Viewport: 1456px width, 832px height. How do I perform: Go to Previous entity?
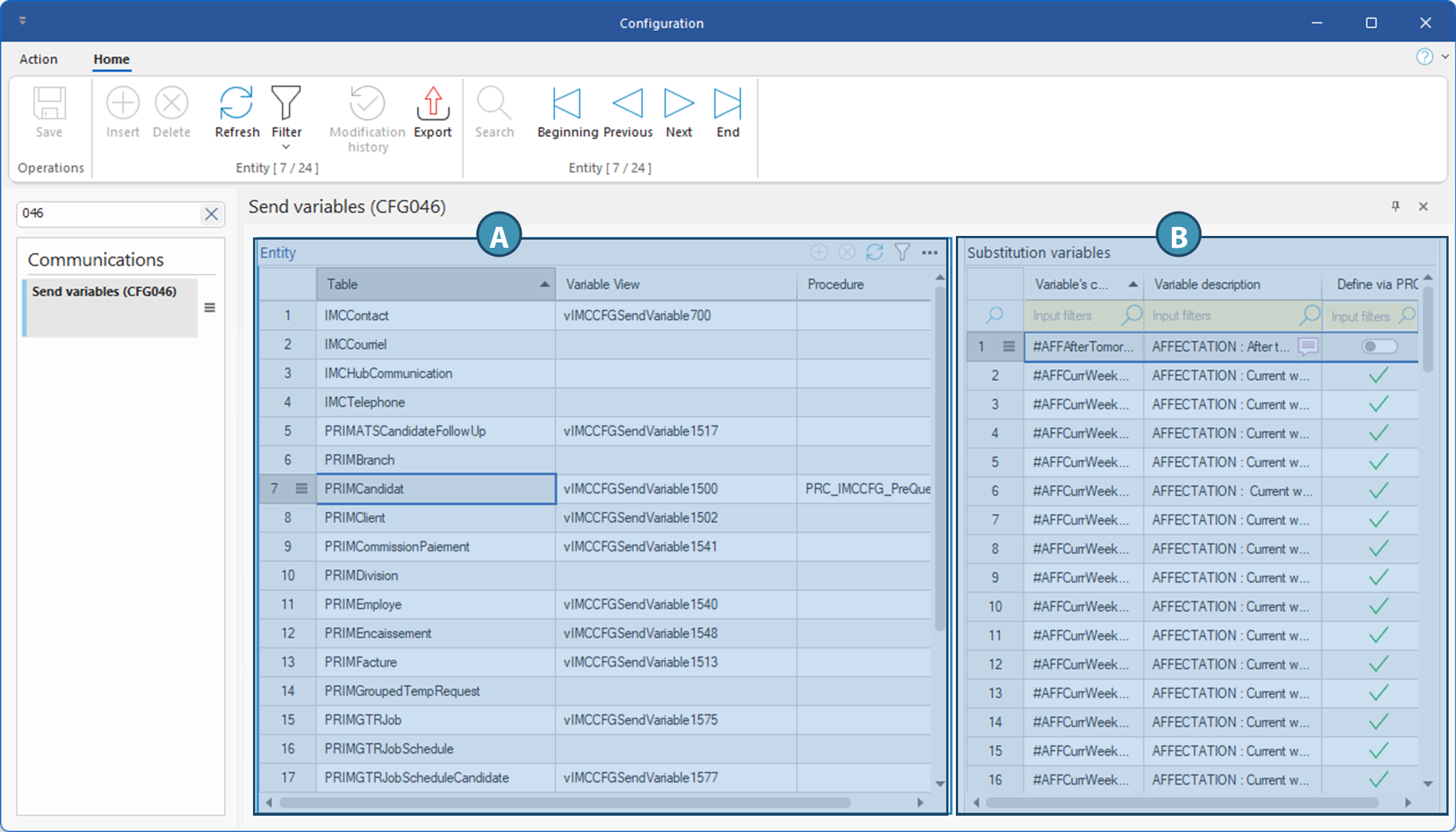click(x=627, y=104)
